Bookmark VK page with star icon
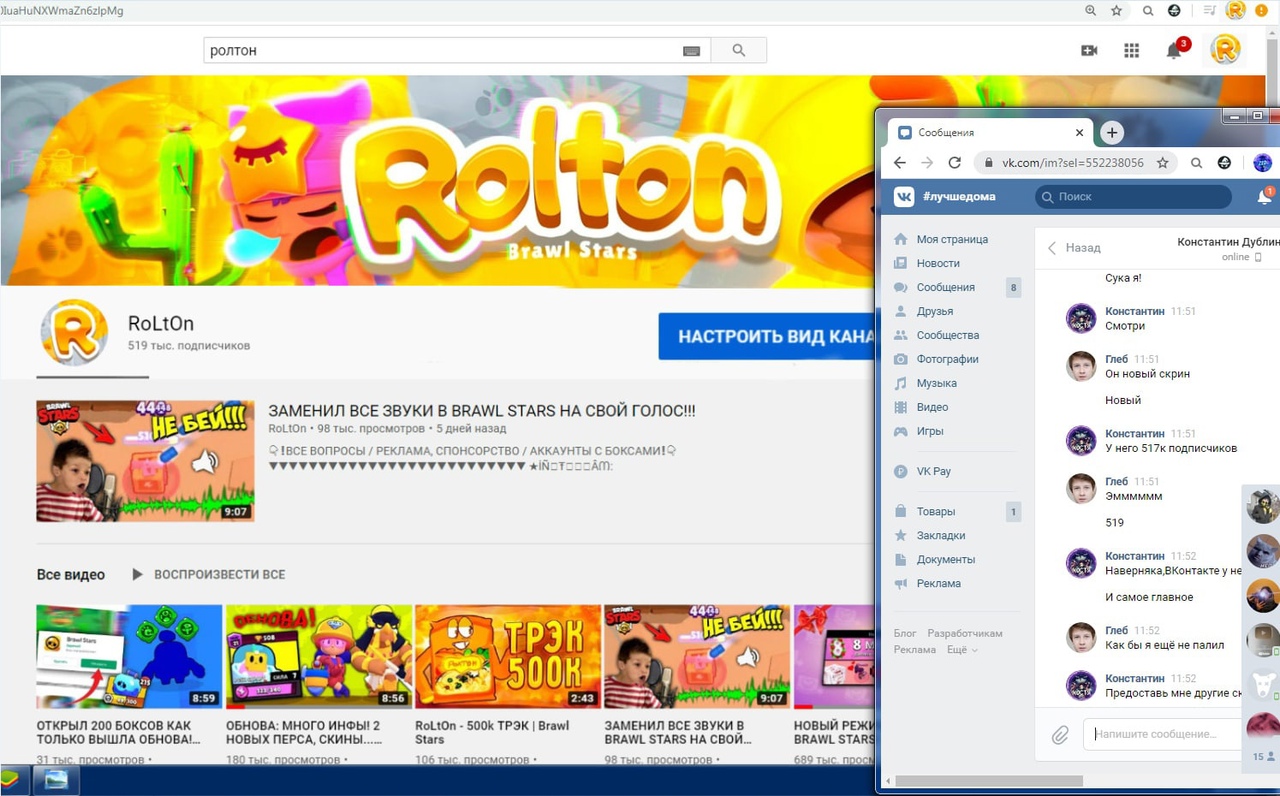 click(1162, 163)
